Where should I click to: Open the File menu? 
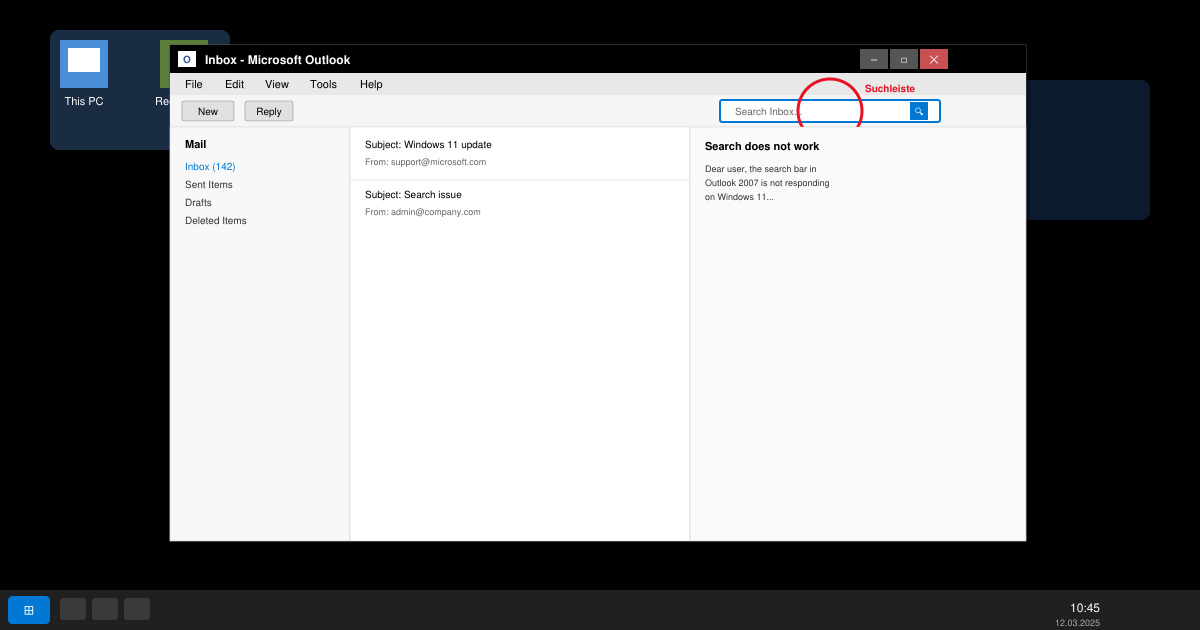coord(194,85)
